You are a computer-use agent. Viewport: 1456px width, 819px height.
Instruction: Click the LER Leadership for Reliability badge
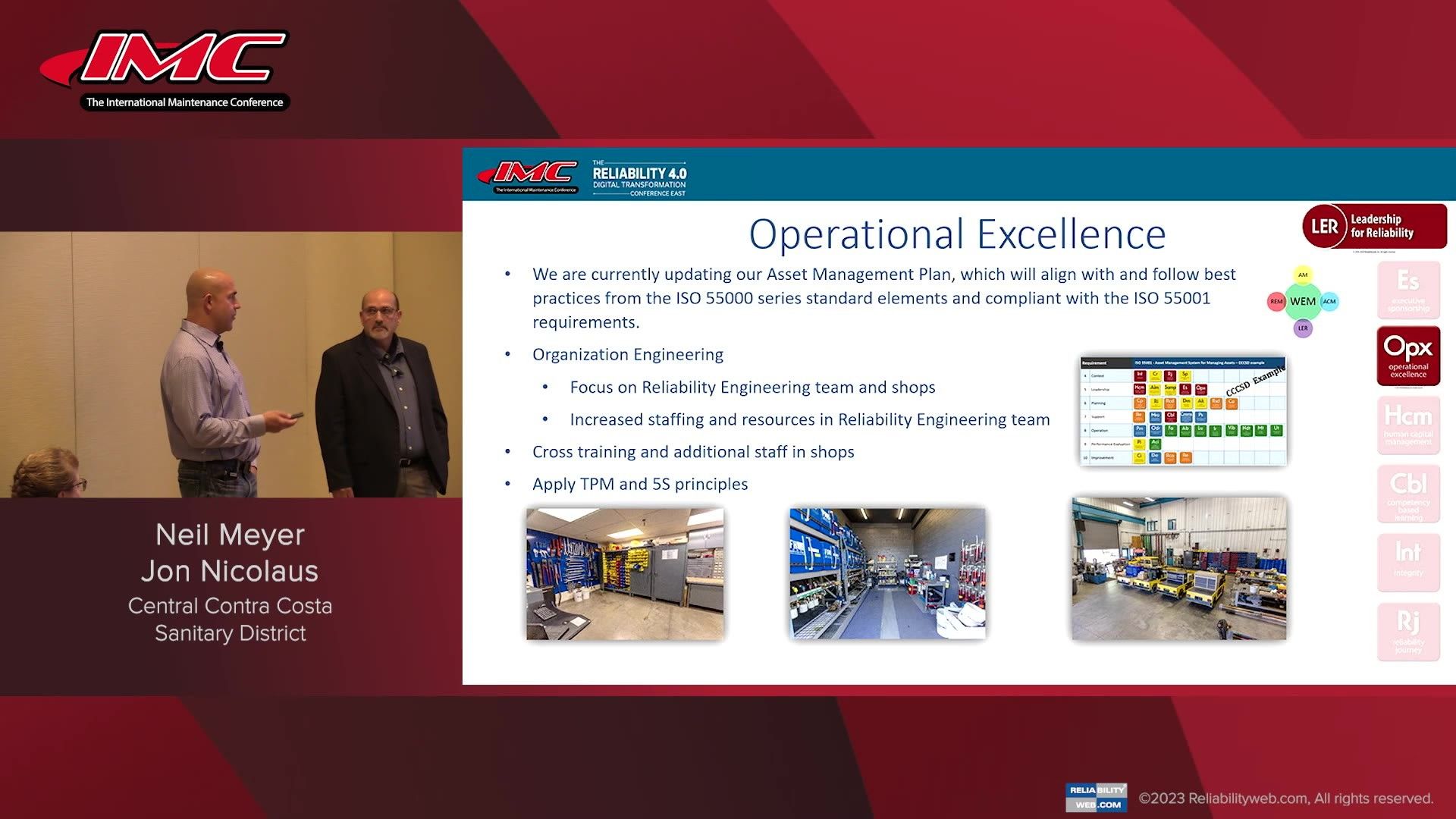tap(1373, 226)
